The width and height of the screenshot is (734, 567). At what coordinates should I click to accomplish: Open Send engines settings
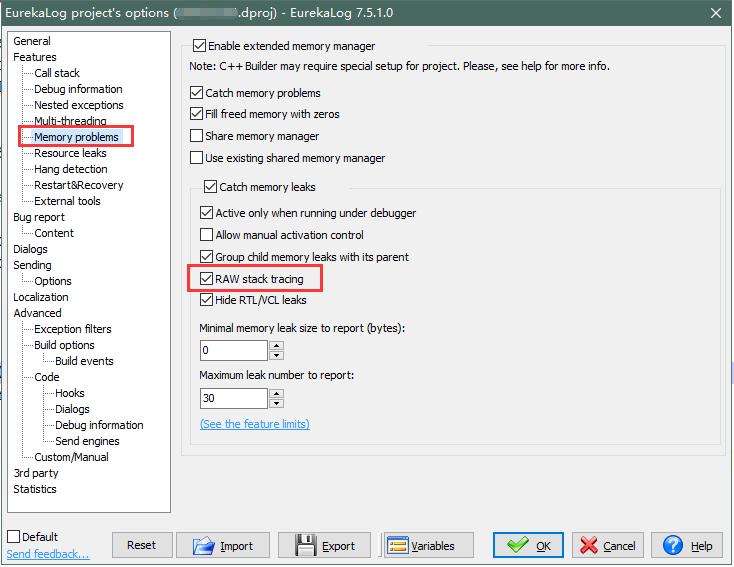(87, 441)
